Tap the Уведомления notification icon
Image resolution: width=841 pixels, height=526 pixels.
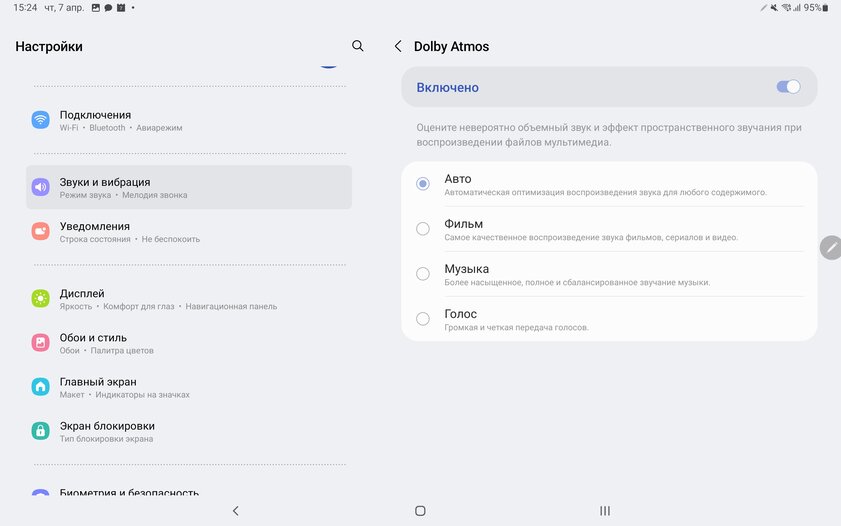pyautogui.click(x=41, y=231)
